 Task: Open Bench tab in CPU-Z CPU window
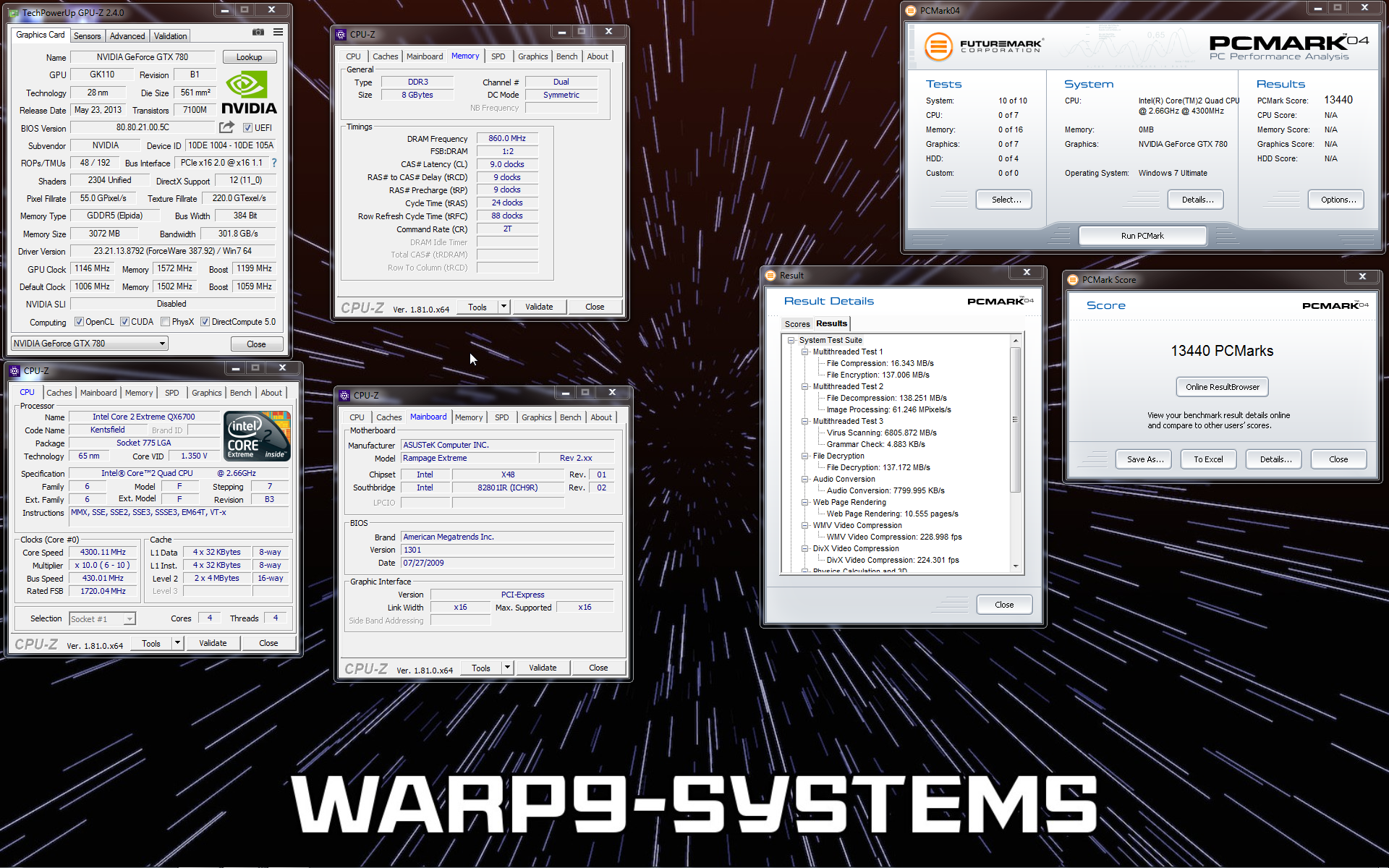(x=241, y=393)
